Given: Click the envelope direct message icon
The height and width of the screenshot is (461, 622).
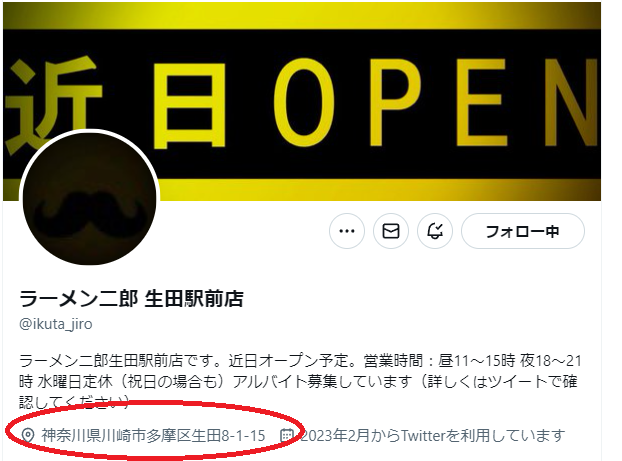Looking at the screenshot, I should click(391, 231).
